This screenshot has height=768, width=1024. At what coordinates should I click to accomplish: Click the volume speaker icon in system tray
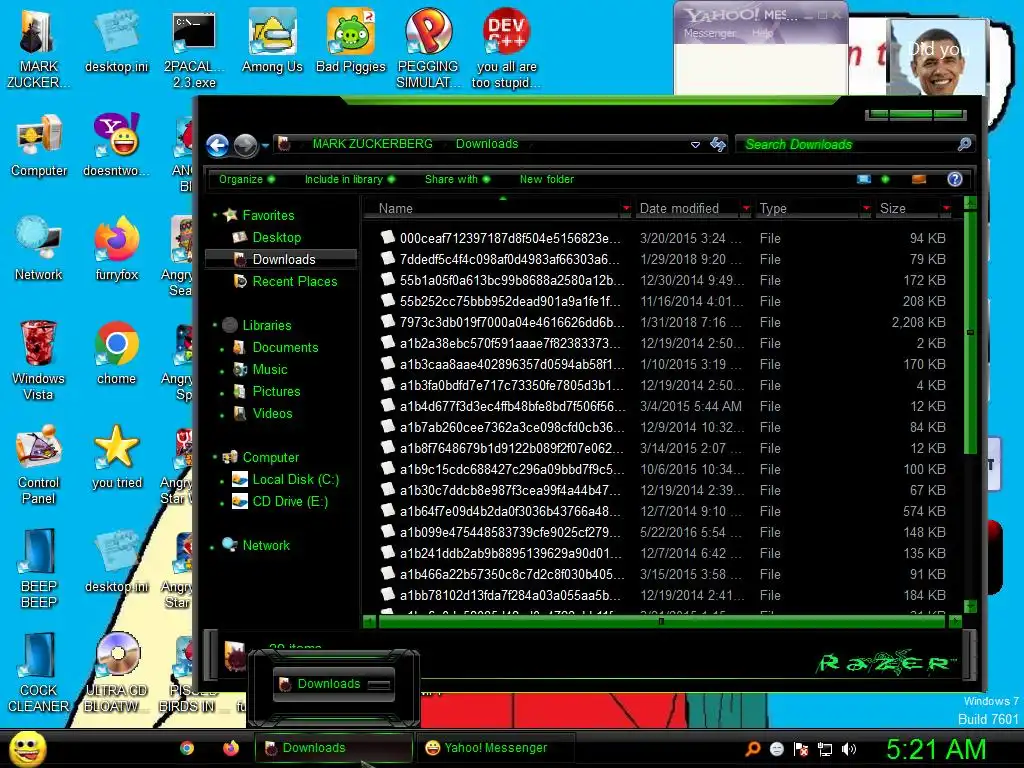tap(848, 749)
